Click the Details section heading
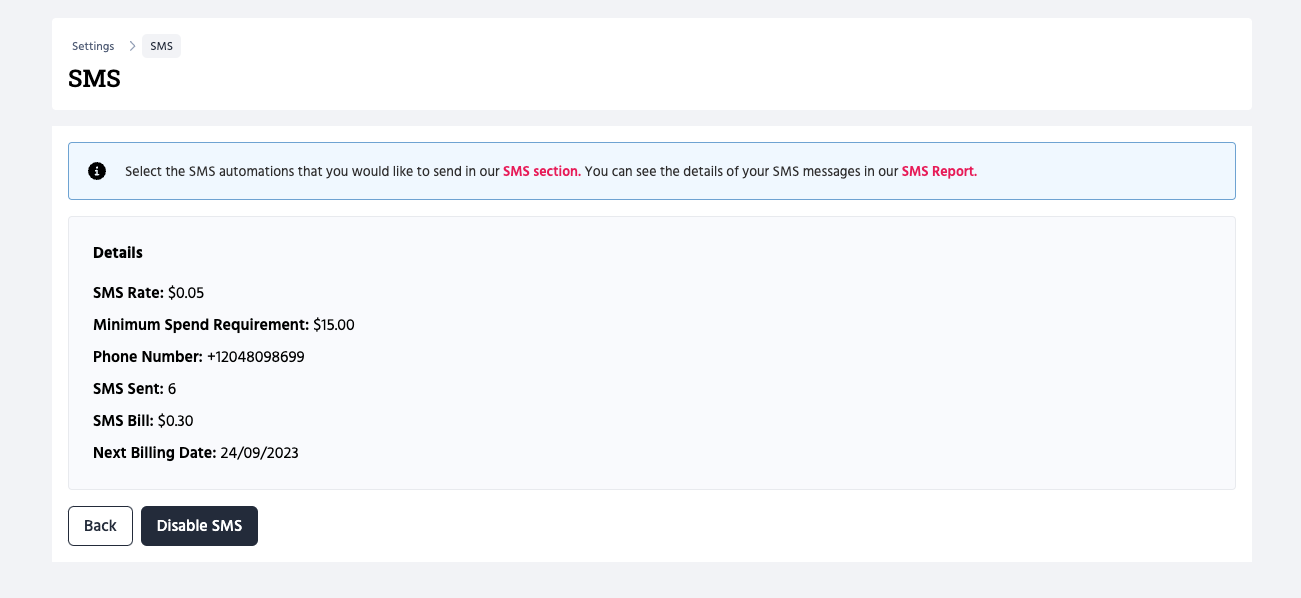This screenshot has height=598, width=1301. point(118,253)
